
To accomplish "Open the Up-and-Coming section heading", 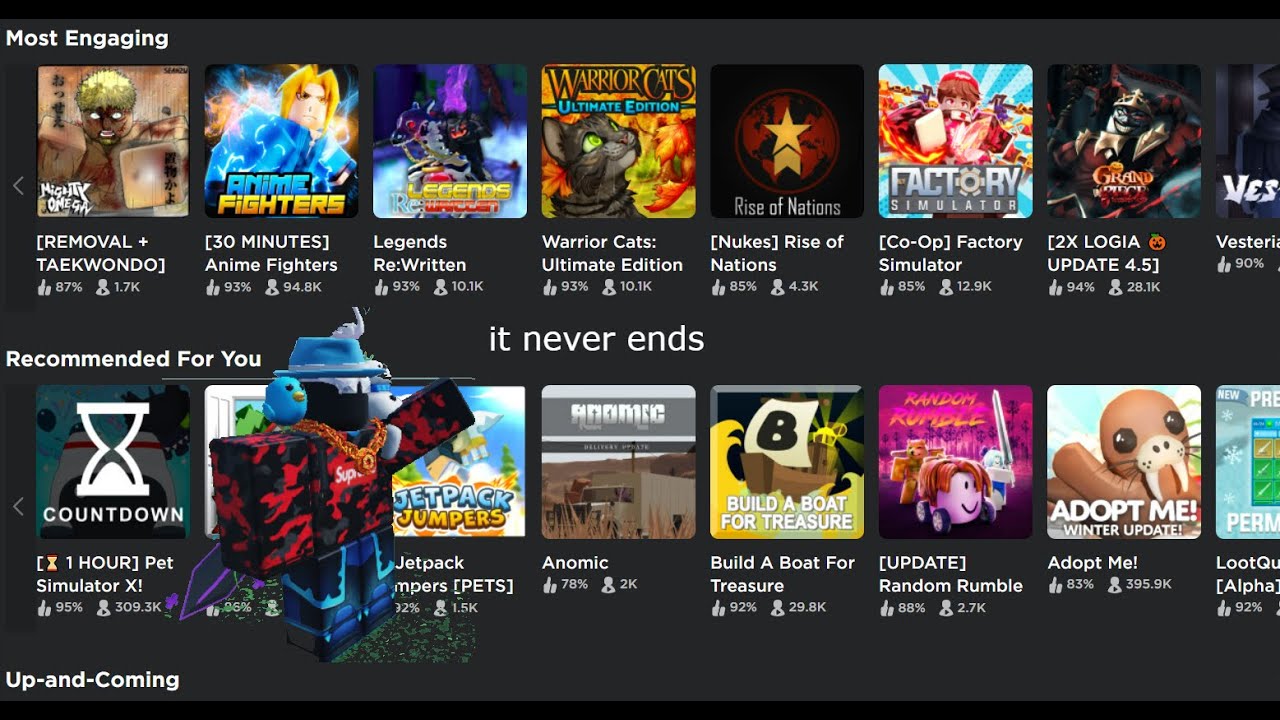I will point(92,680).
